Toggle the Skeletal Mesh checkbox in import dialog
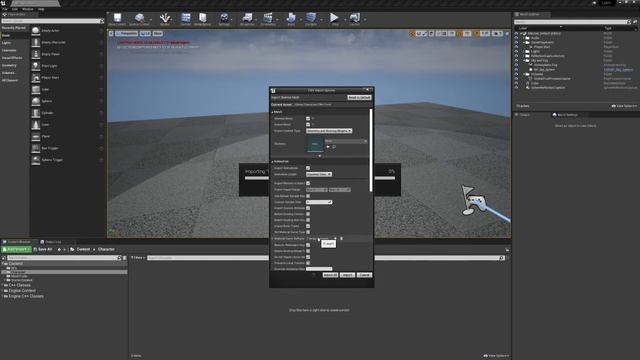The width and height of the screenshot is (640, 360). pyautogui.click(x=308, y=118)
